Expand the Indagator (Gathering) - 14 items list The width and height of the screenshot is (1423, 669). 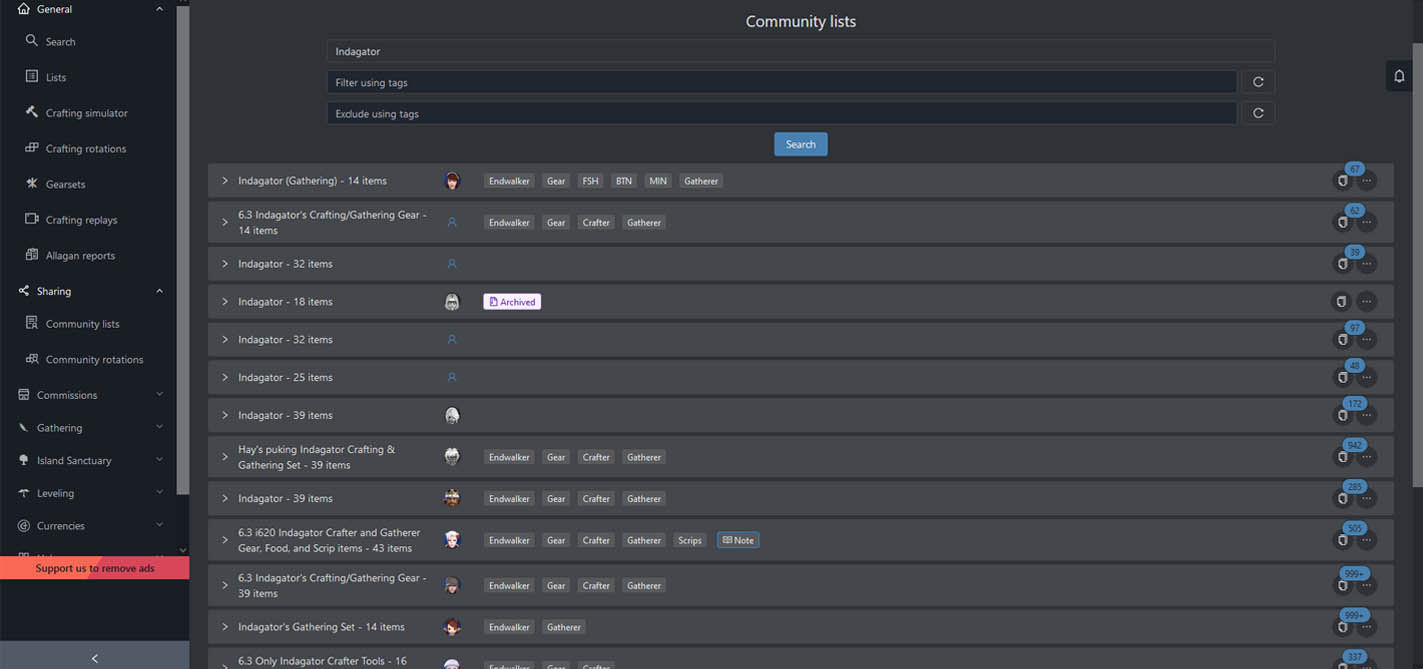[x=224, y=180]
